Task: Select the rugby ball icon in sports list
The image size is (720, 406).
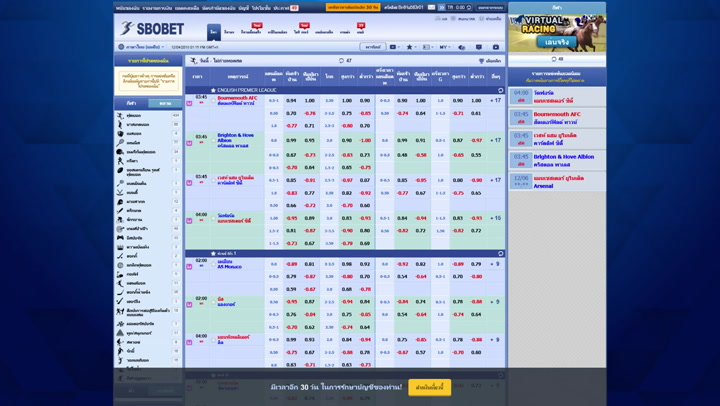Action: click(x=120, y=170)
